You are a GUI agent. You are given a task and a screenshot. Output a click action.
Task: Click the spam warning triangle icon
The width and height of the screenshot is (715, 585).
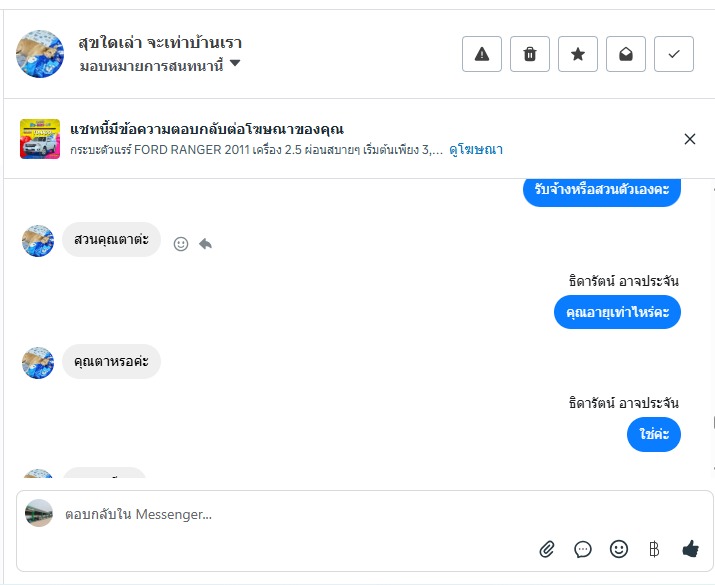coord(482,54)
